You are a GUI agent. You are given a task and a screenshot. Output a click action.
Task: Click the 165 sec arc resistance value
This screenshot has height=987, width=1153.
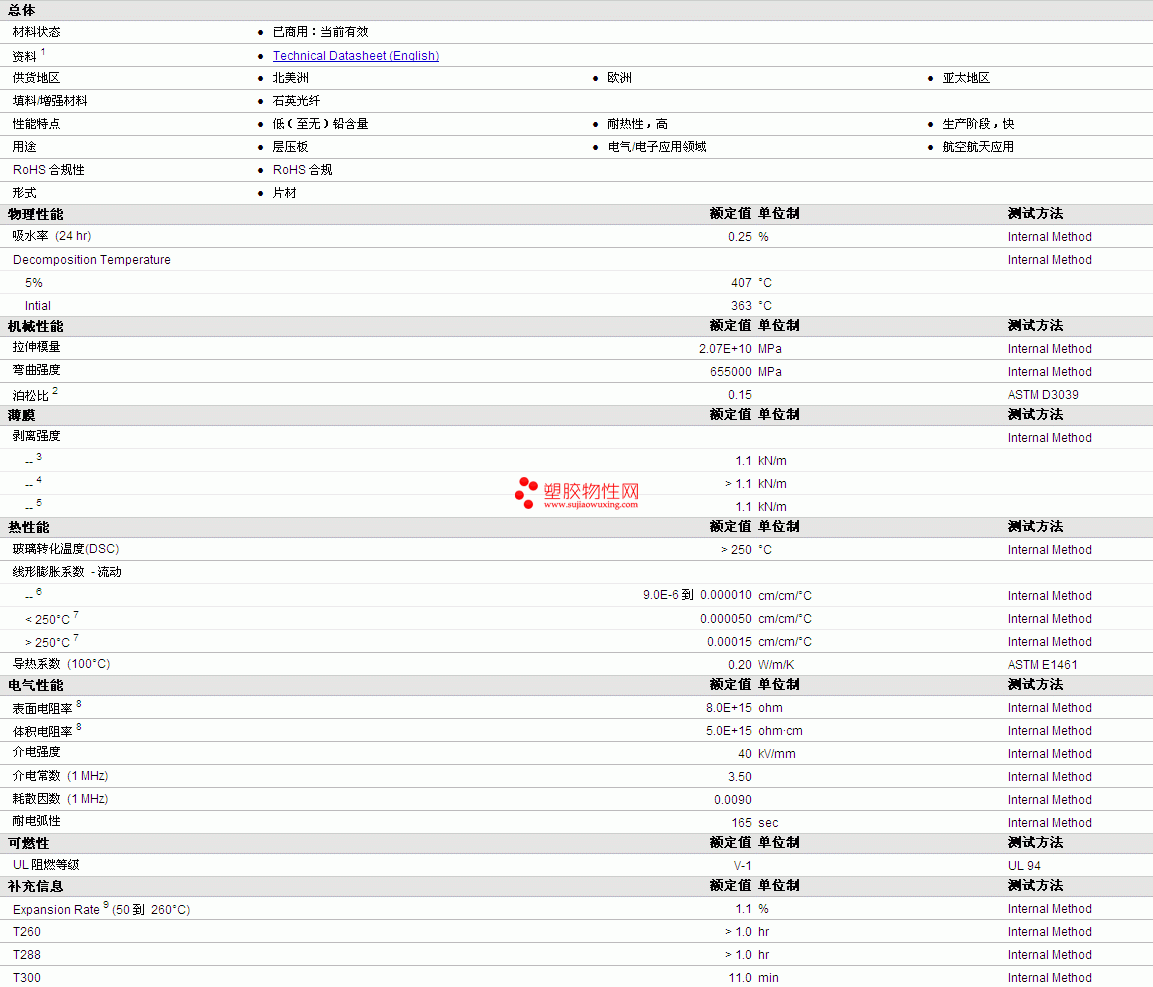coord(754,823)
